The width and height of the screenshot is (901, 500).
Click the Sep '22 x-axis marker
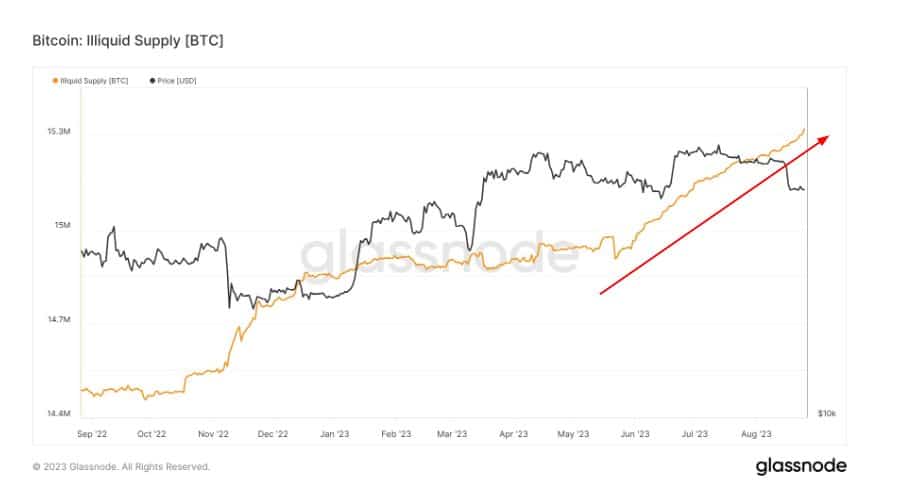[x=92, y=434]
